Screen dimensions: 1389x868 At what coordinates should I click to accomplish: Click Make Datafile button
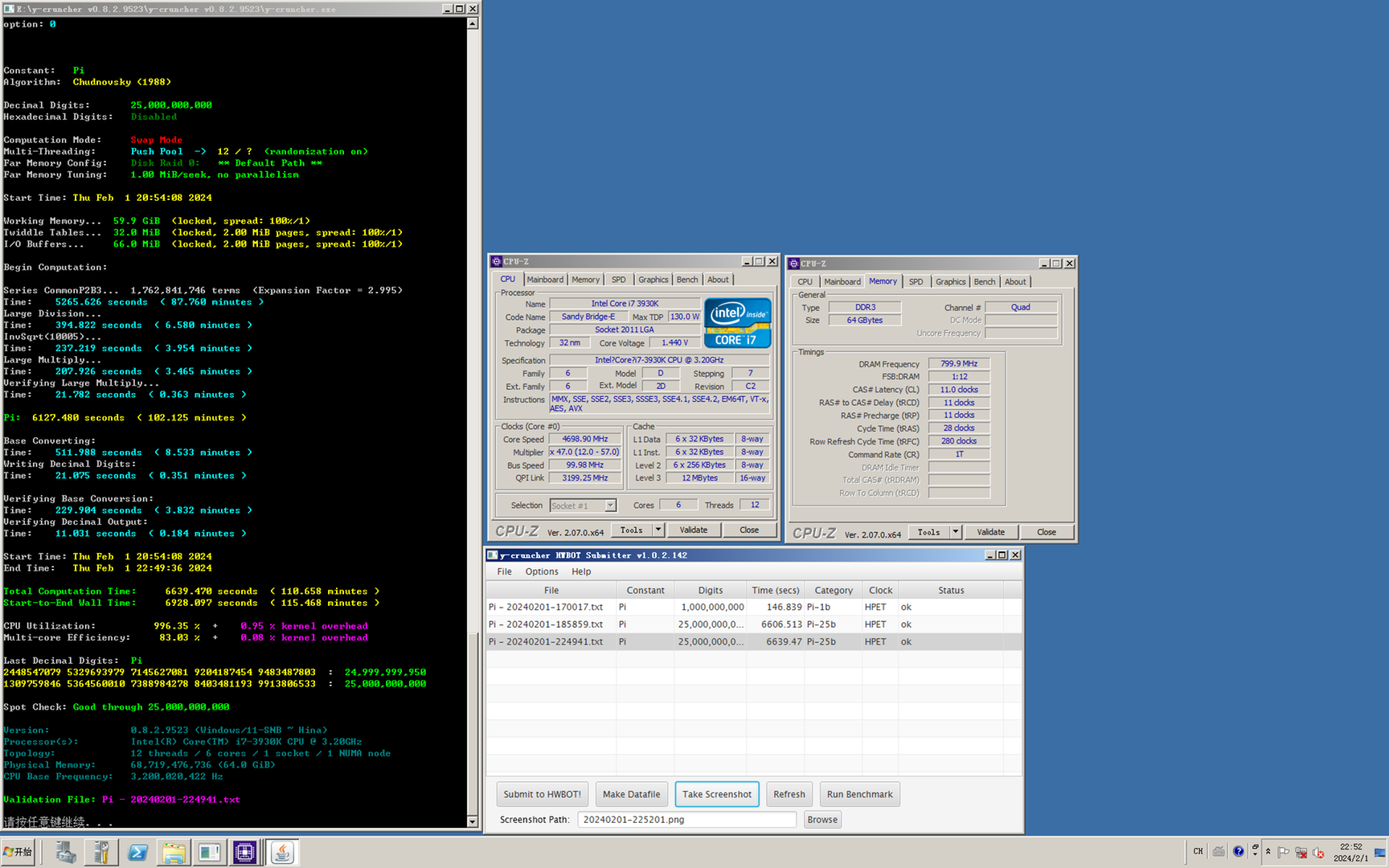point(632,794)
